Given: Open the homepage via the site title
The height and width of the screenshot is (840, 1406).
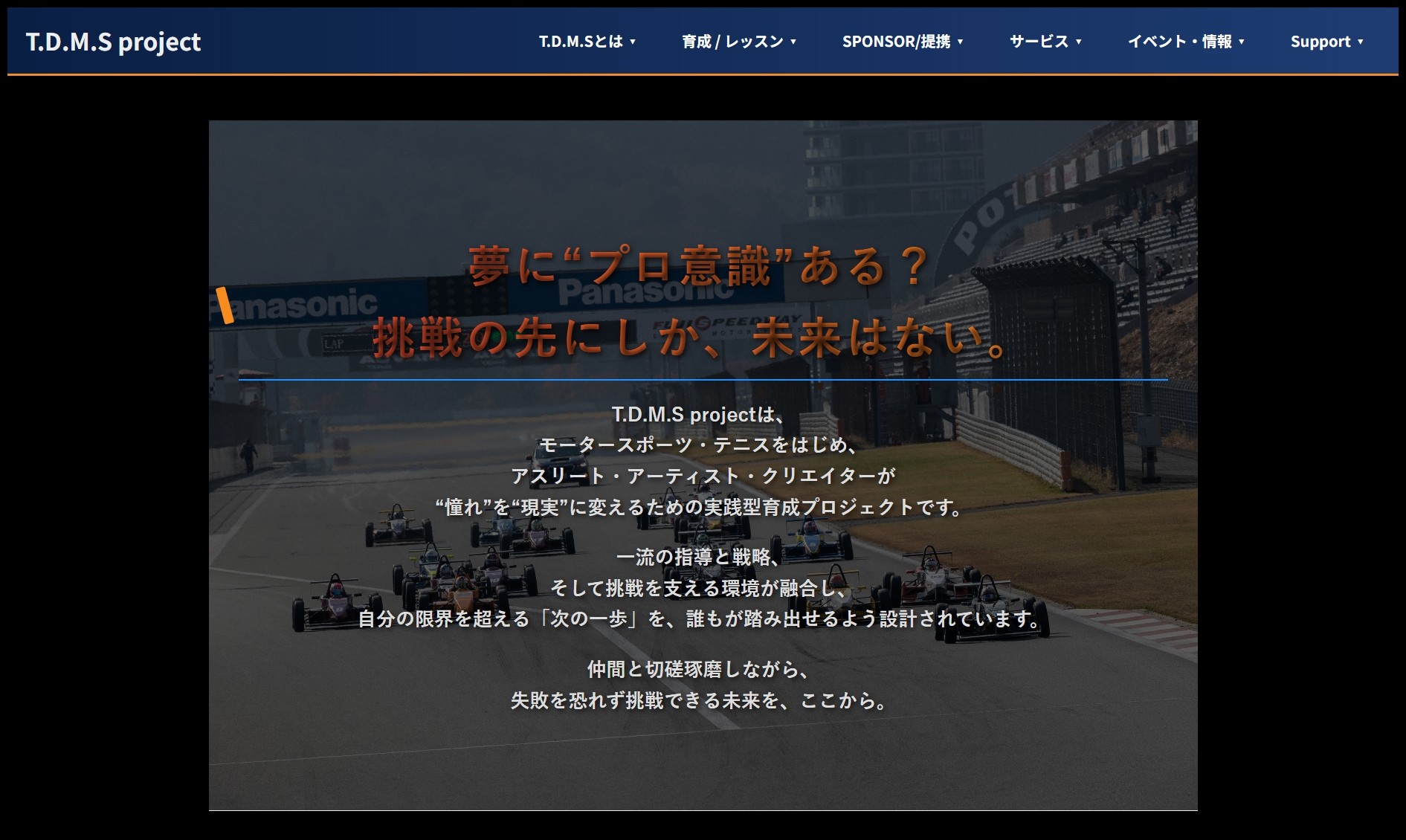Looking at the screenshot, I should click(115, 42).
